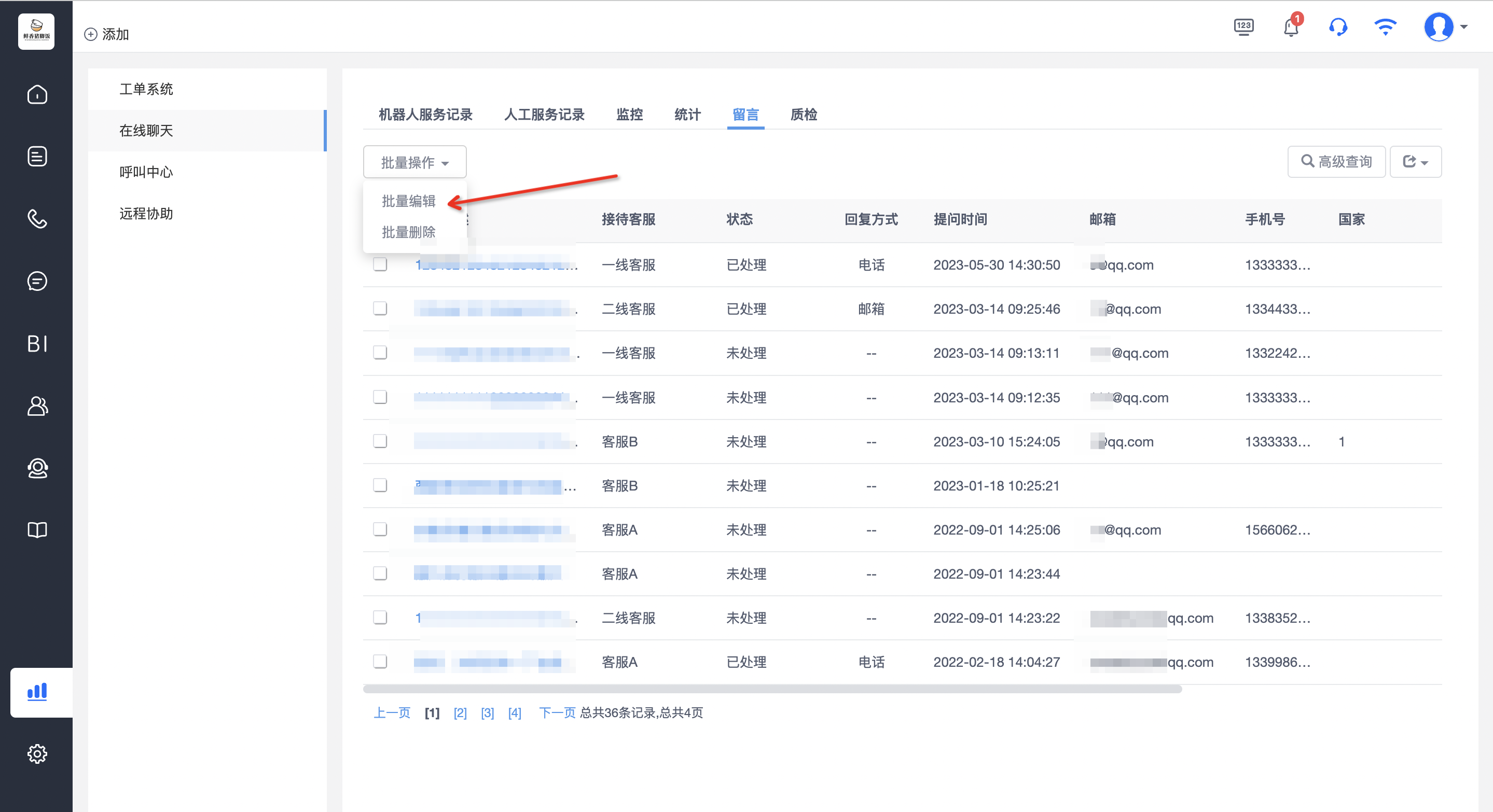Select checkbox of 2022-02-18 14:04:27 row

[x=380, y=662]
